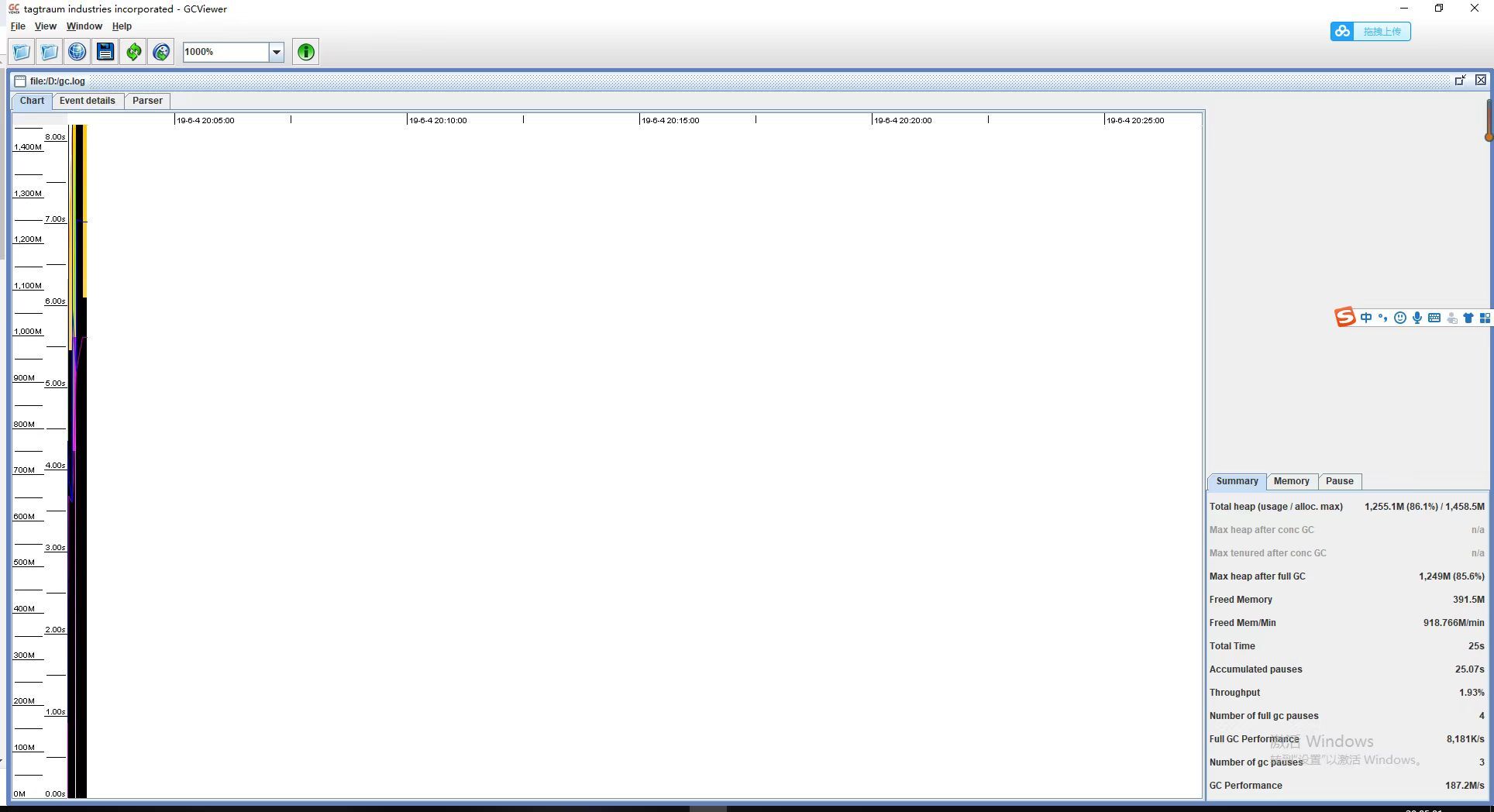Toggle the Sogou Chinese/English mode button
Image resolution: width=1494 pixels, height=812 pixels.
click(x=1365, y=318)
